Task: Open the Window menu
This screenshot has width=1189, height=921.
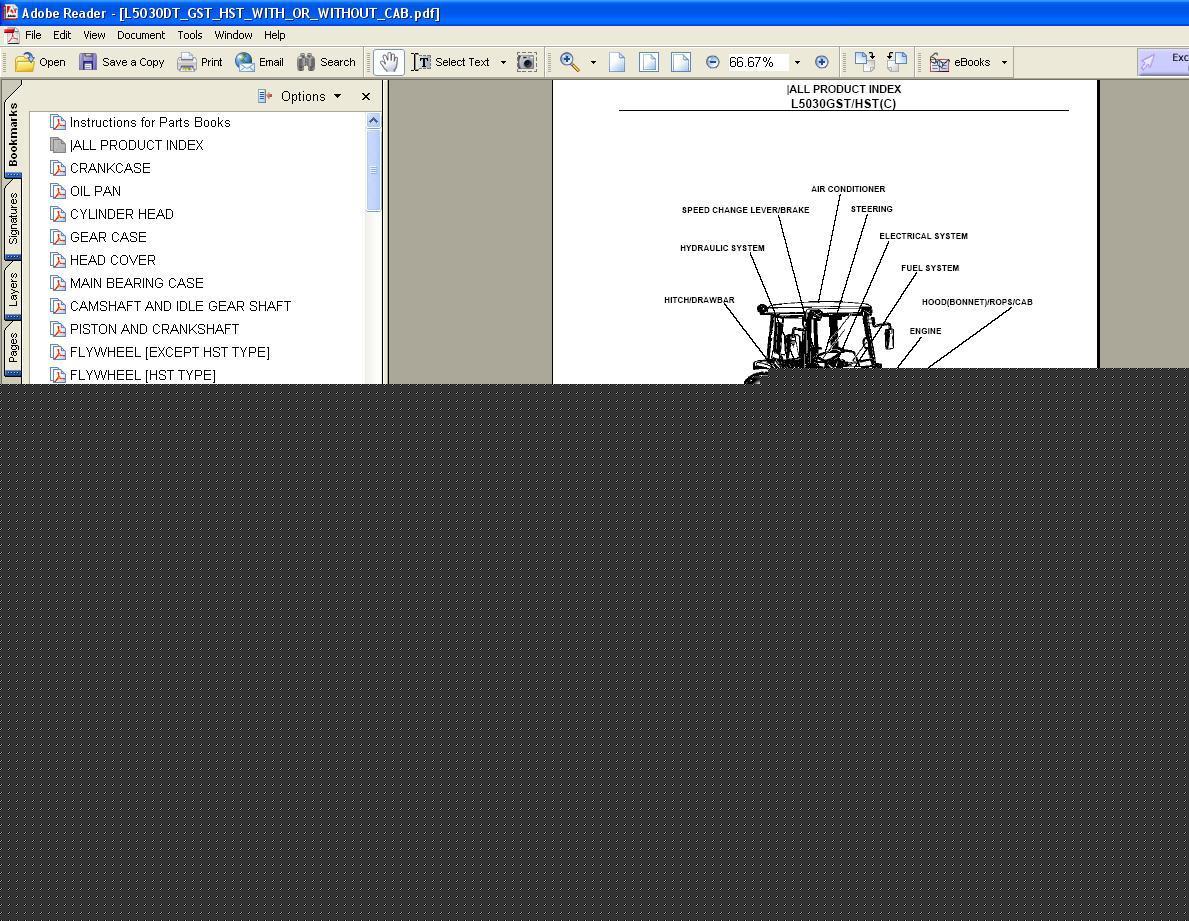Action: point(234,36)
